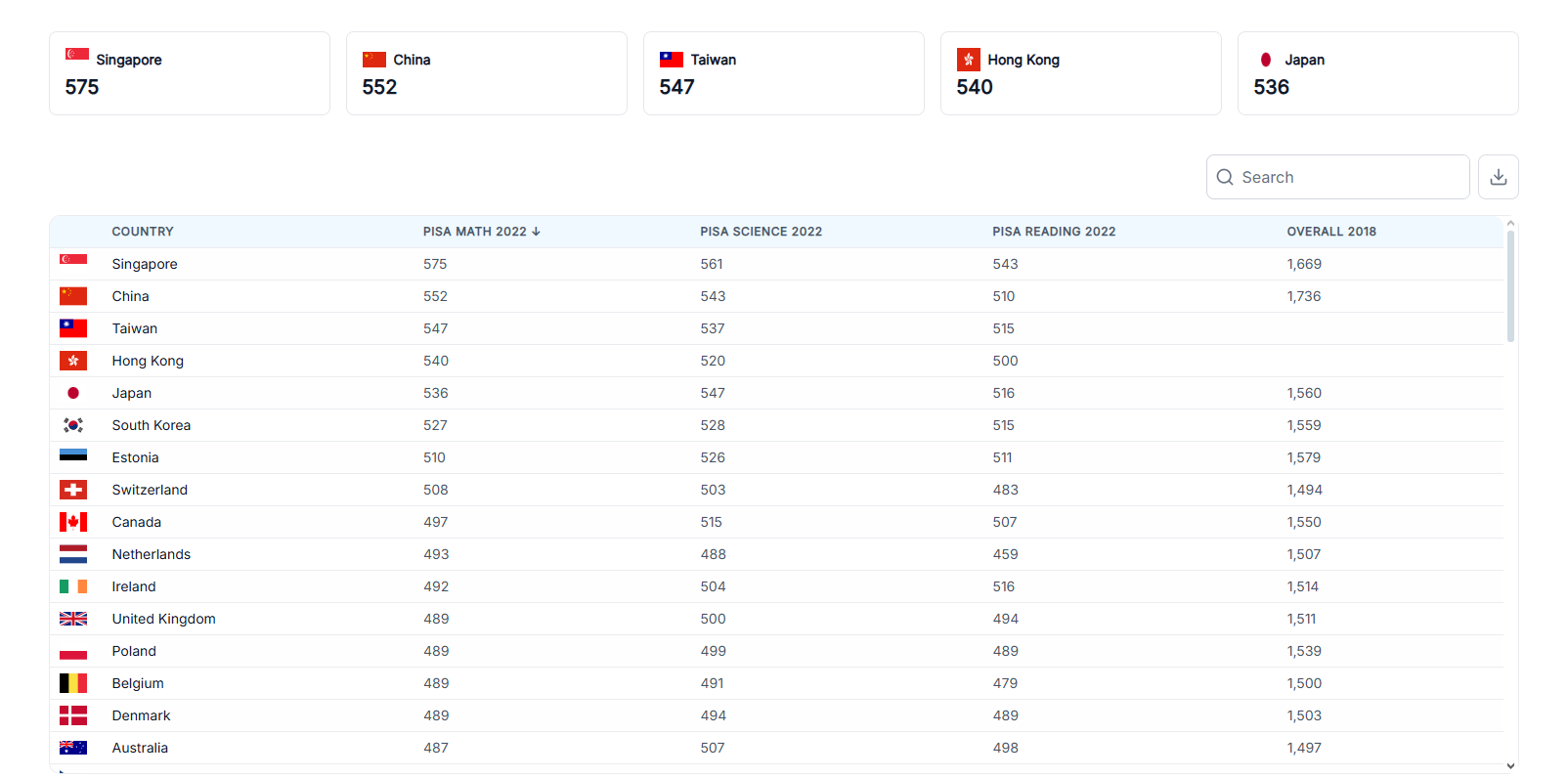Select Netherlands country name
Screen dimensions: 1568x778
click(x=152, y=554)
